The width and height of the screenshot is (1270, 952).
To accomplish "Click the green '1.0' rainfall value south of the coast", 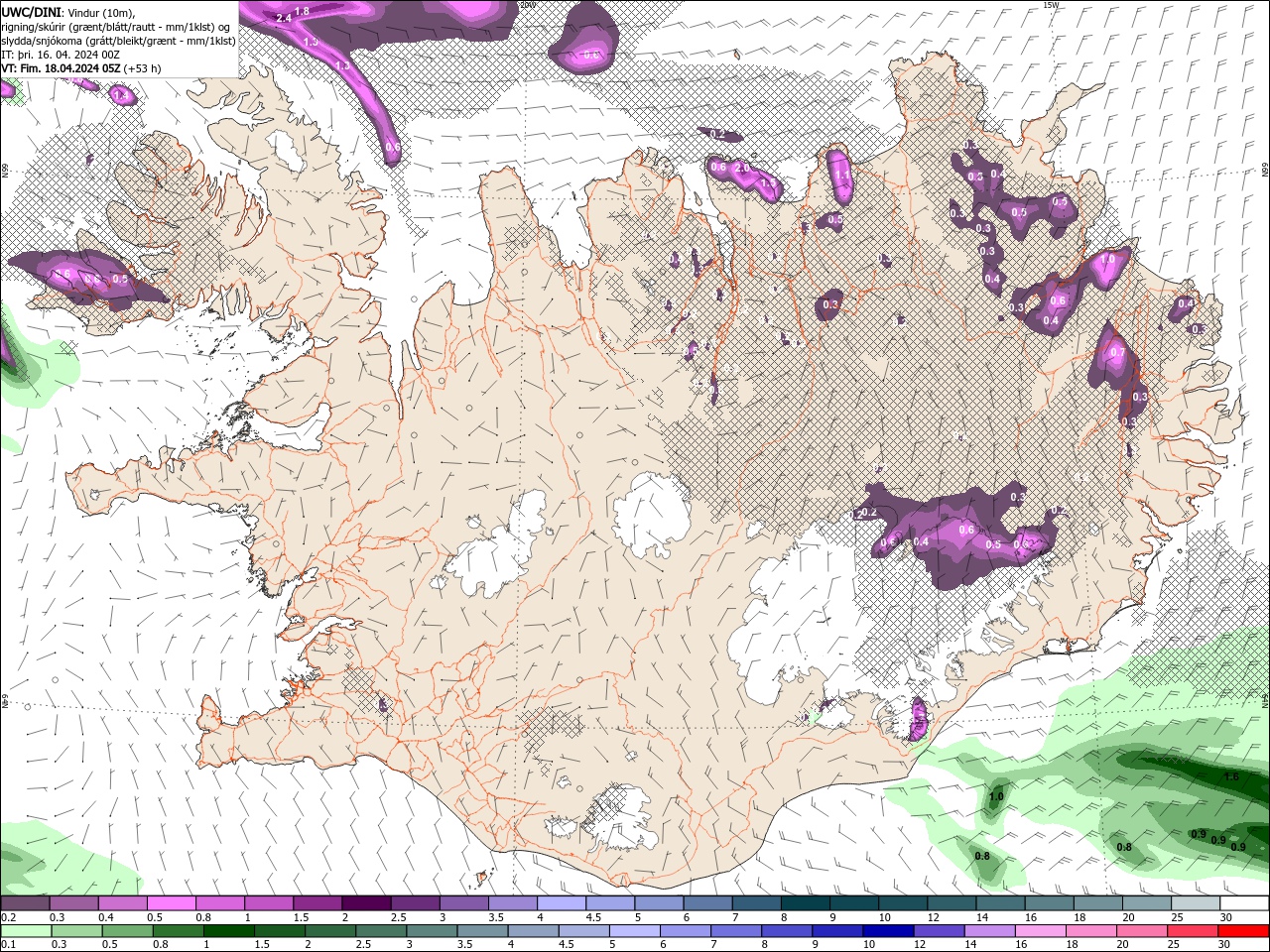I will tap(996, 796).
